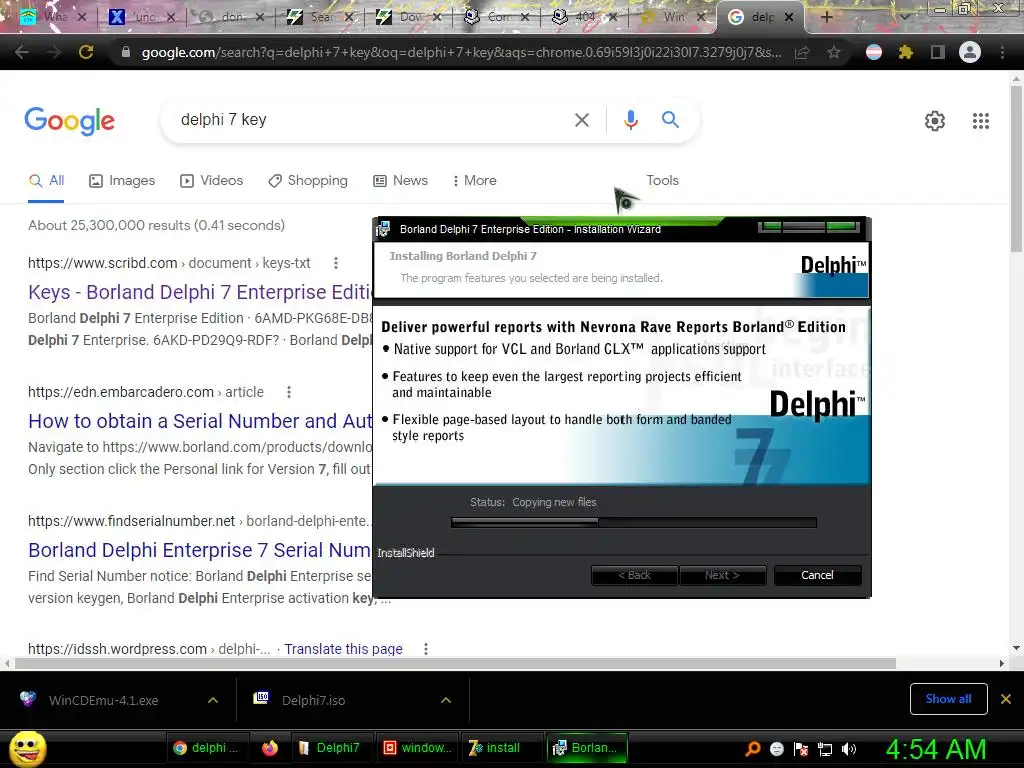
Task: Open 'Keys - Borland Delphi 7 Enterprise' result
Action: 200,292
